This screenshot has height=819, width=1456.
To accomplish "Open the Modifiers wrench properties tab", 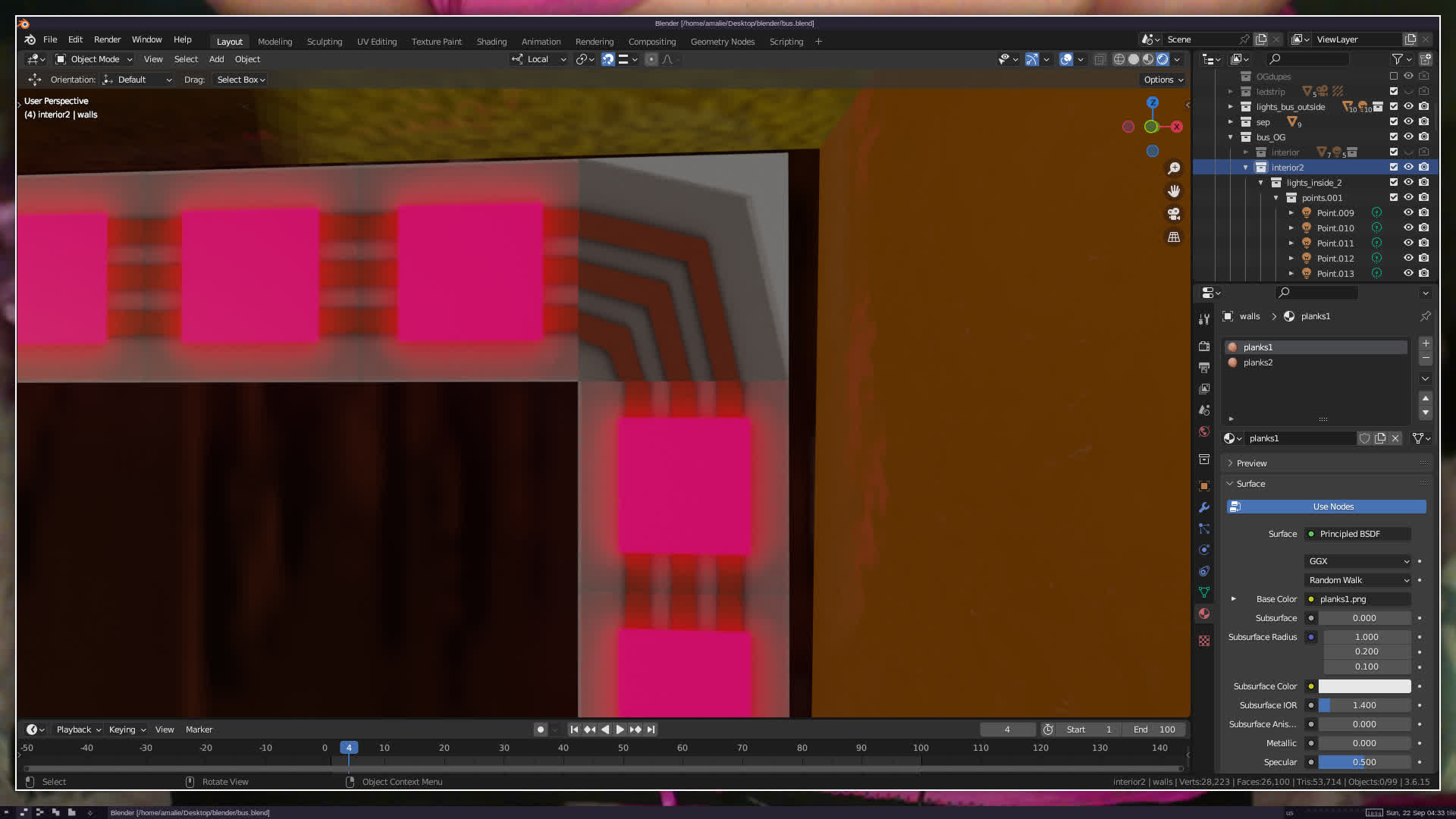I will (x=1204, y=507).
